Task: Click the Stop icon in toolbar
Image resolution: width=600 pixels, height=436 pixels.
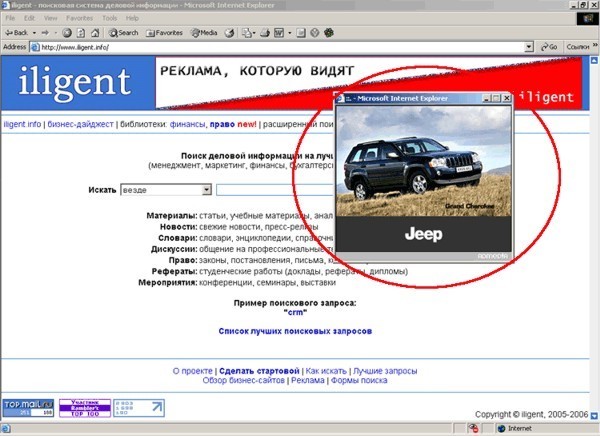Action: pos(67,33)
